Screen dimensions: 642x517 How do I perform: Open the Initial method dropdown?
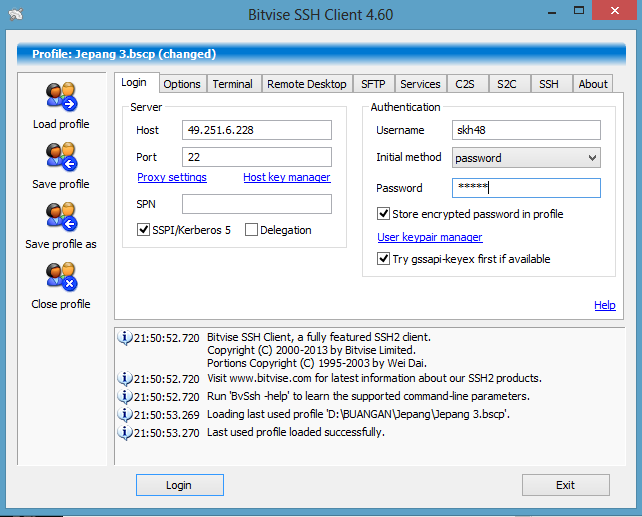526,158
